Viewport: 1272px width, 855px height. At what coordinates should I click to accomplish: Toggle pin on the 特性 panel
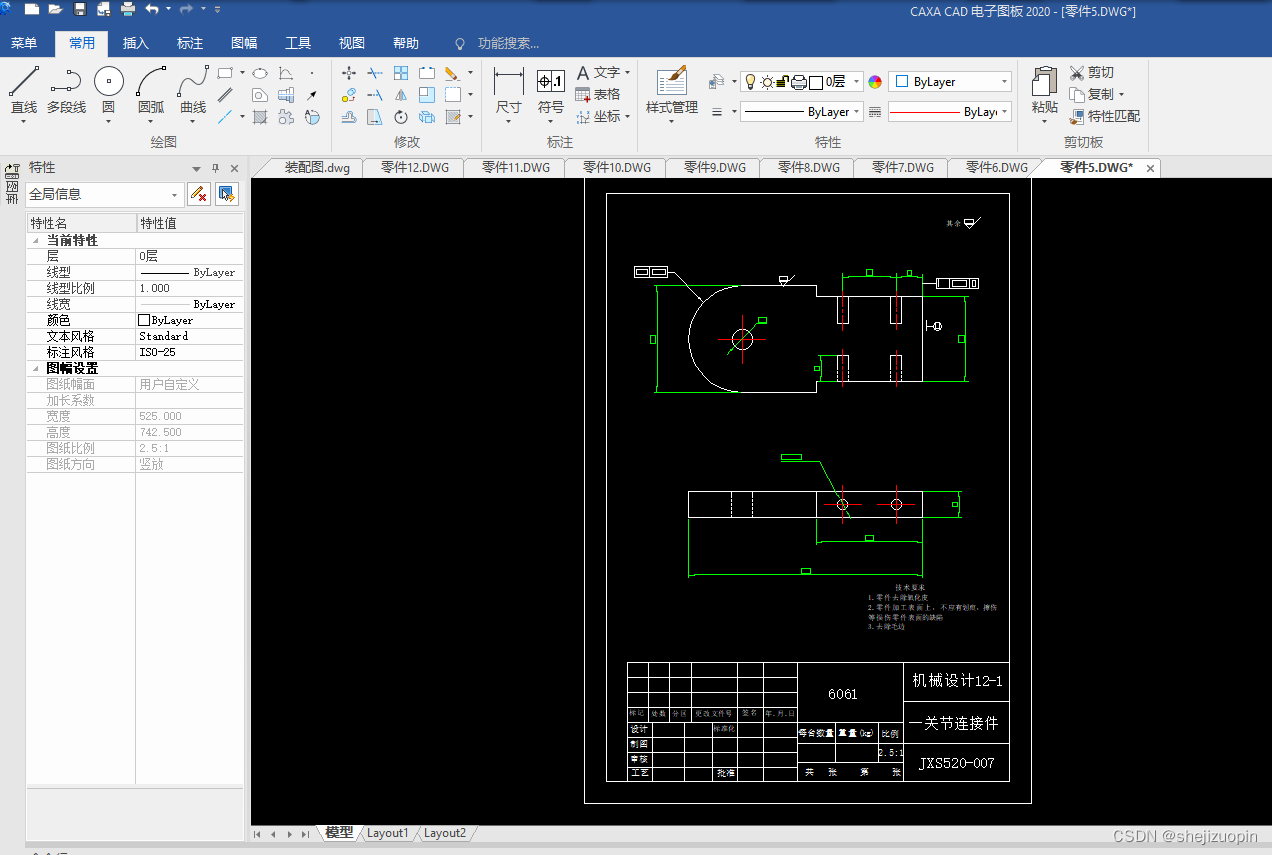pyautogui.click(x=215, y=168)
